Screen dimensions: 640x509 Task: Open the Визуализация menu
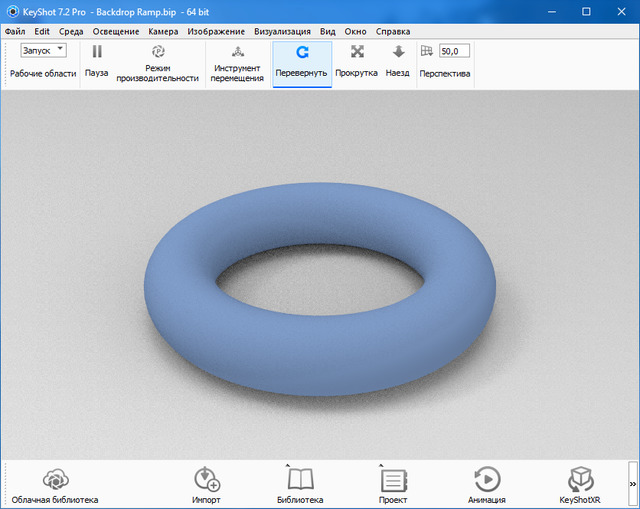[283, 31]
